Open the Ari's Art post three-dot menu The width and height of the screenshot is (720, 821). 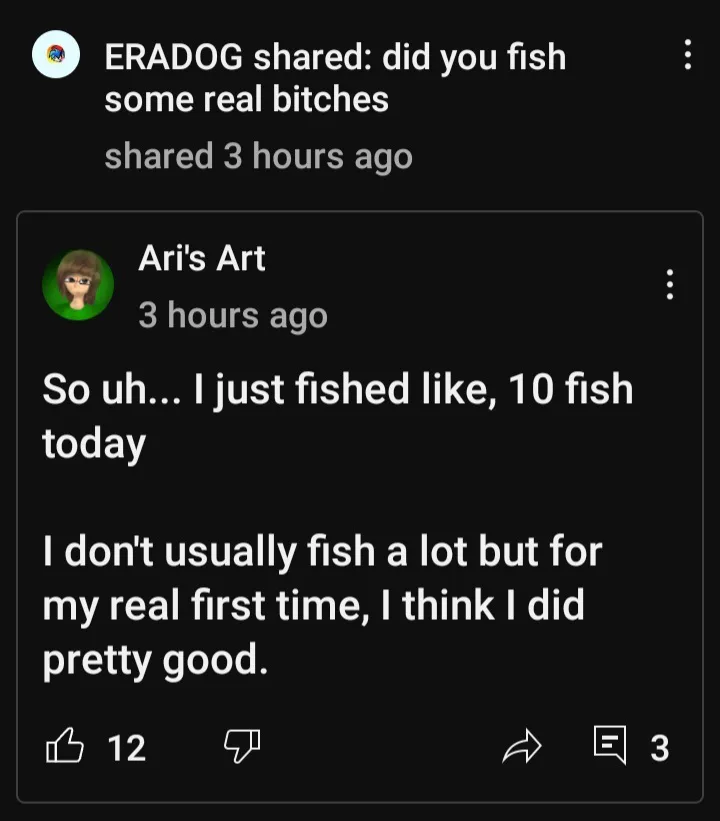tap(669, 285)
